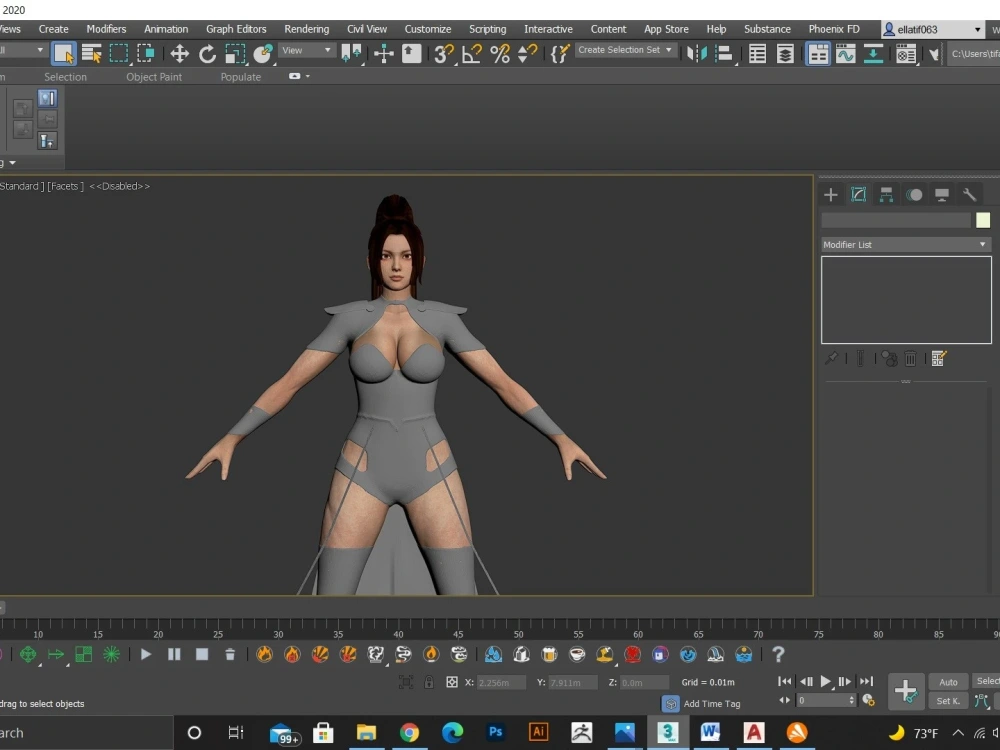The image size is (1000, 750).
Task: Open the View reference coordinate system dropdown
Action: click(307, 50)
